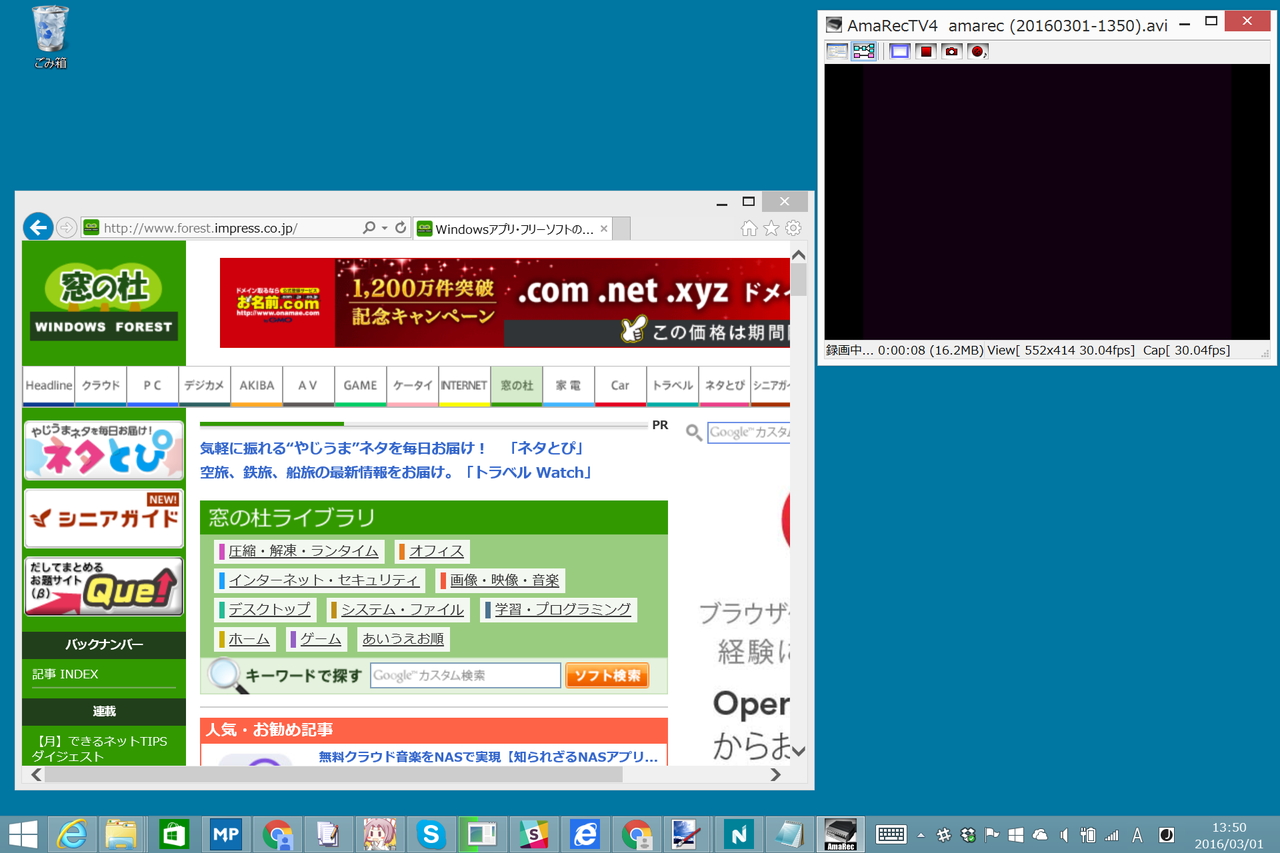Image resolution: width=1280 pixels, height=853 pixels.
Task: Switch to the 窓の杜 category tab
Action: click(x=516, y=385)
